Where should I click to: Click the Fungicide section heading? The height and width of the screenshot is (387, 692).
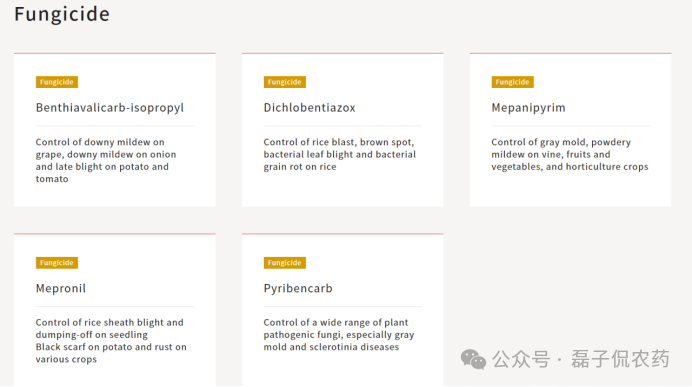click(62, 14)
